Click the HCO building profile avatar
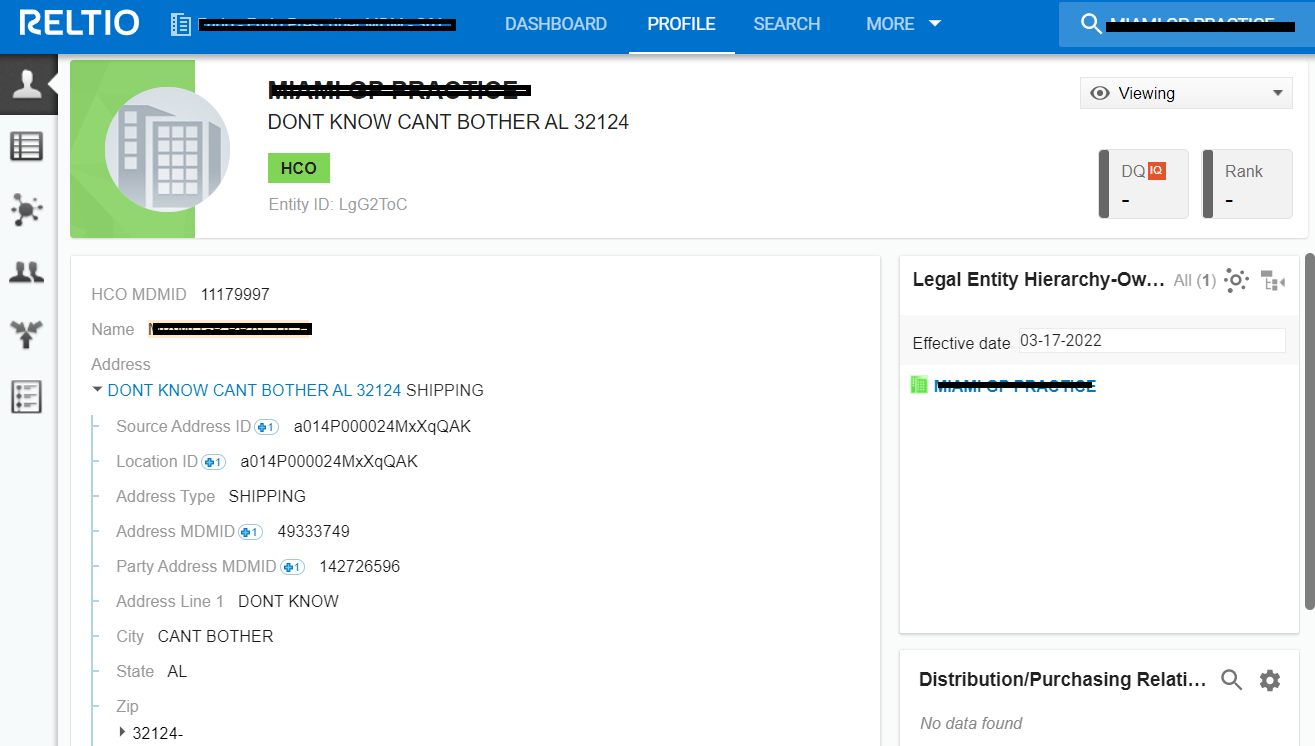The height and width of the screenshot is (746, 1315). coord(168,150)
